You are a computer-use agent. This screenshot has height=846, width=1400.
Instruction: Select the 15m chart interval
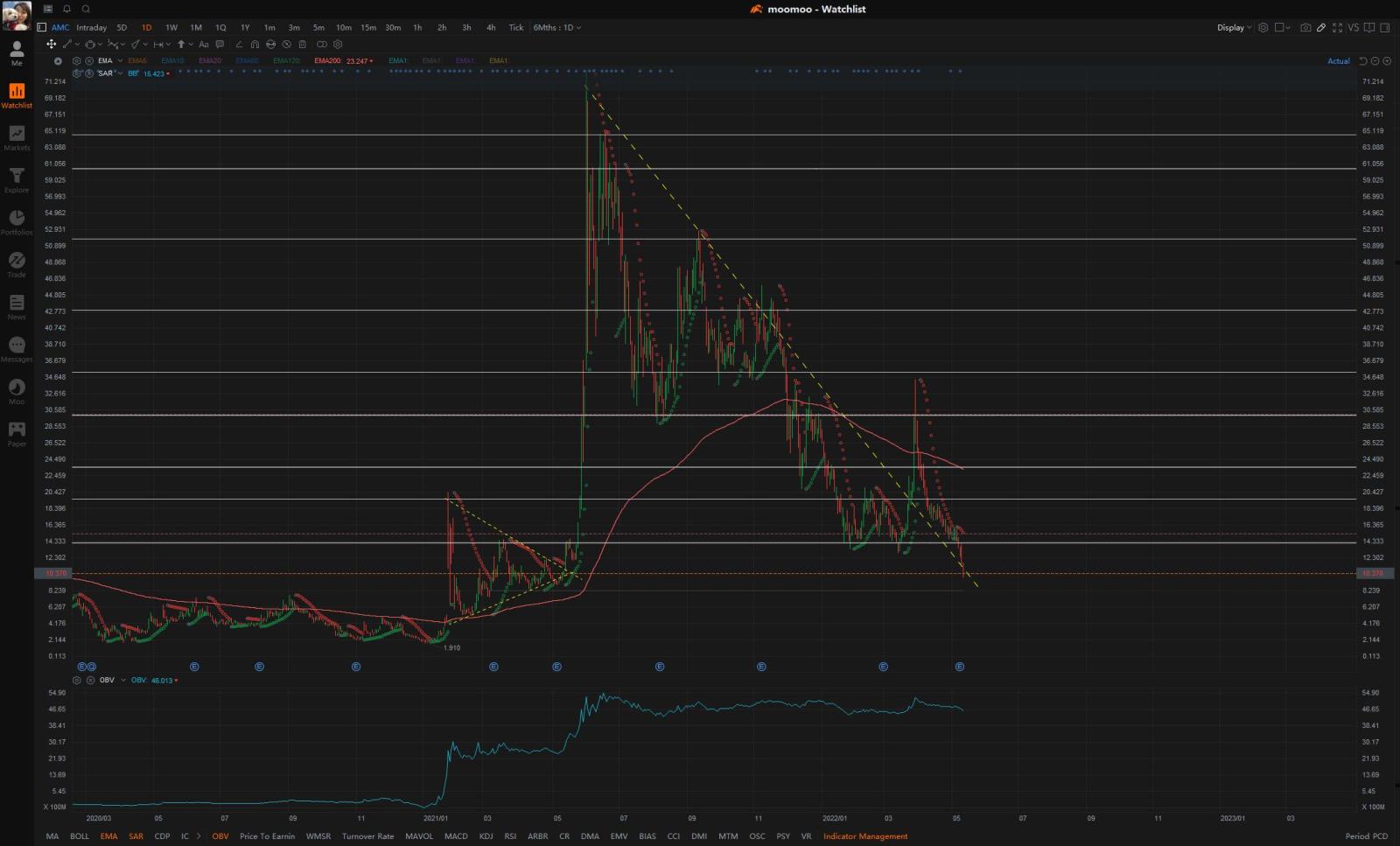pyautogui.click(x=368, y=27)
